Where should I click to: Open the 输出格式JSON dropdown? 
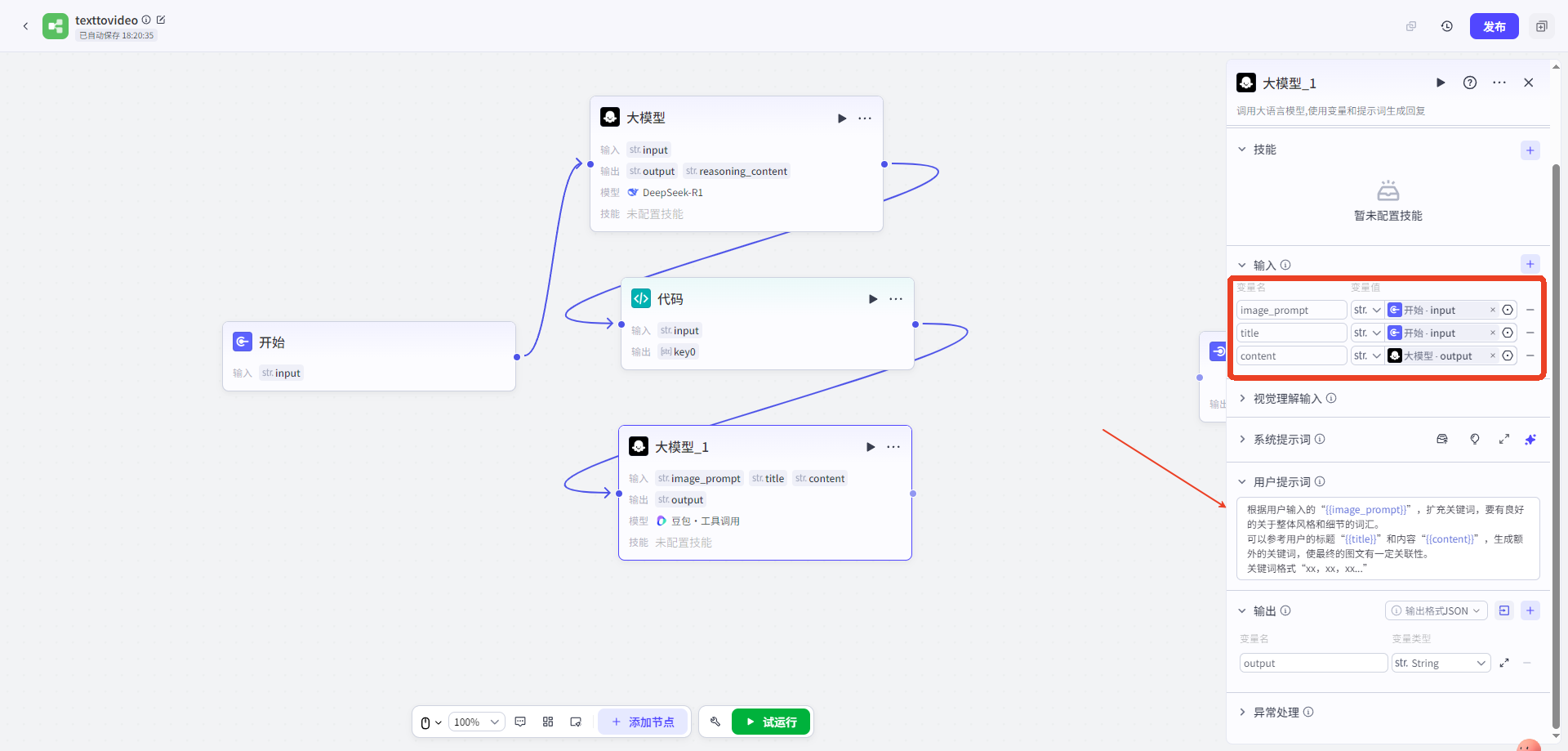1436,611
